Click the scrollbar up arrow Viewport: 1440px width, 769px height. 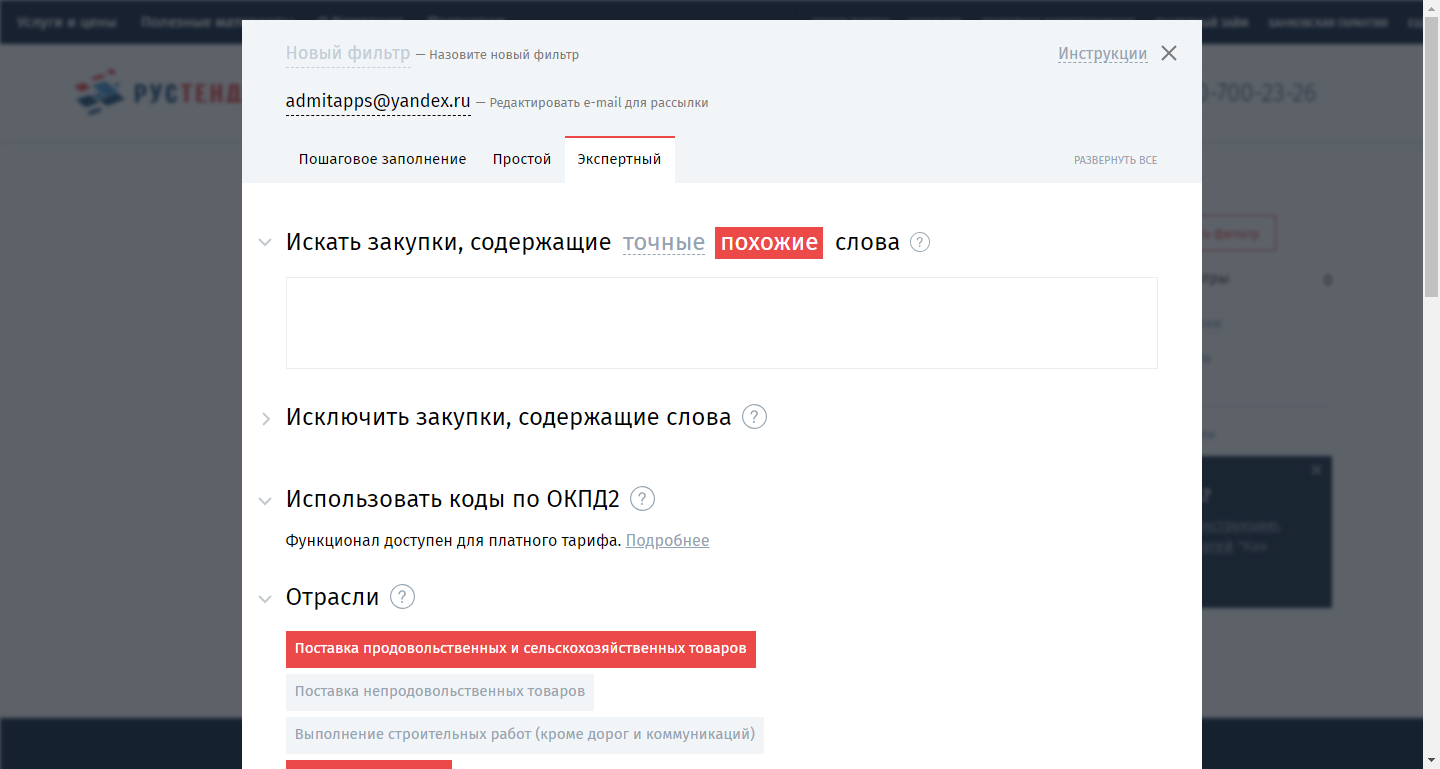point(1431,9)
